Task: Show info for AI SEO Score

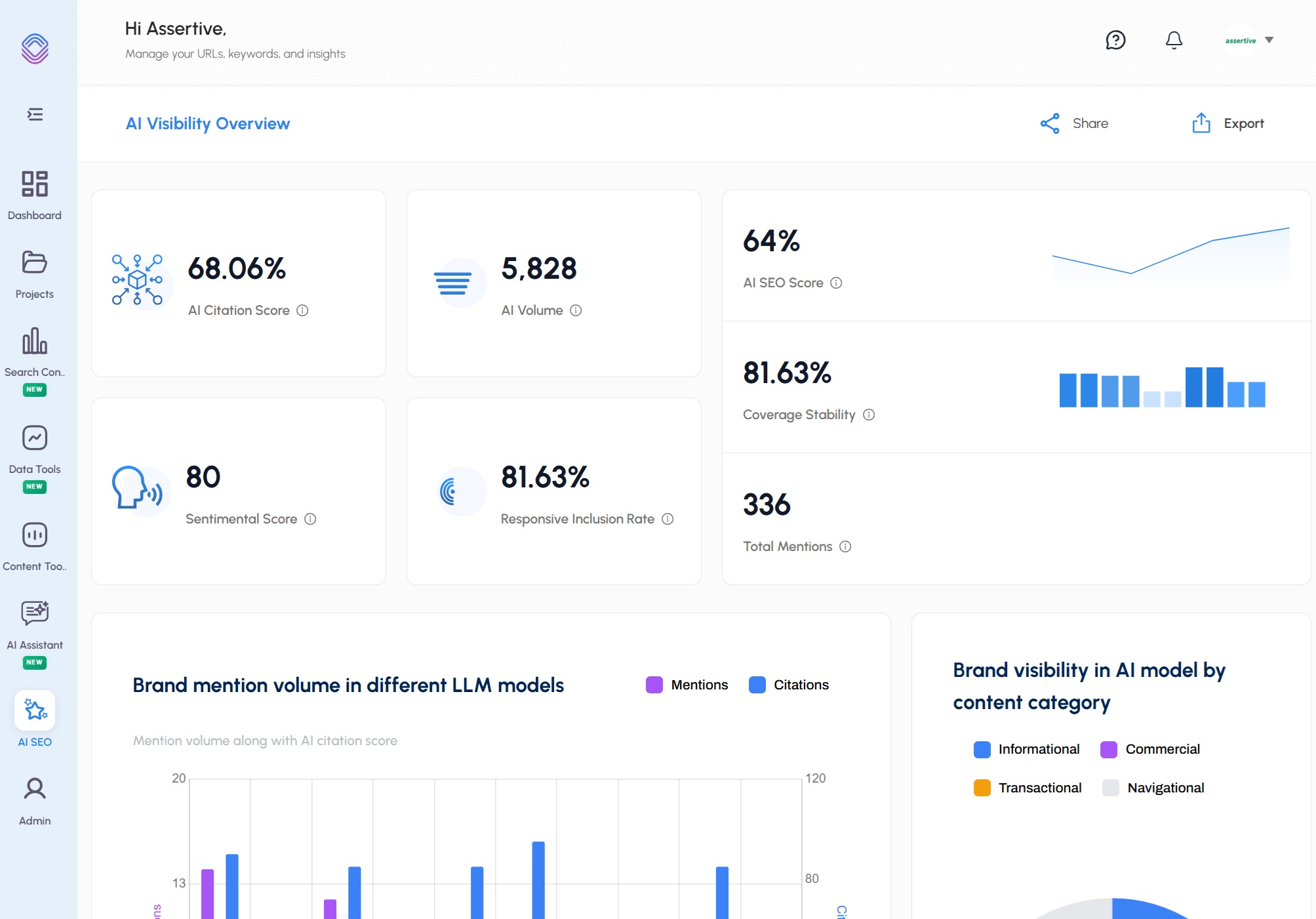Action: (x=836, y=283)
